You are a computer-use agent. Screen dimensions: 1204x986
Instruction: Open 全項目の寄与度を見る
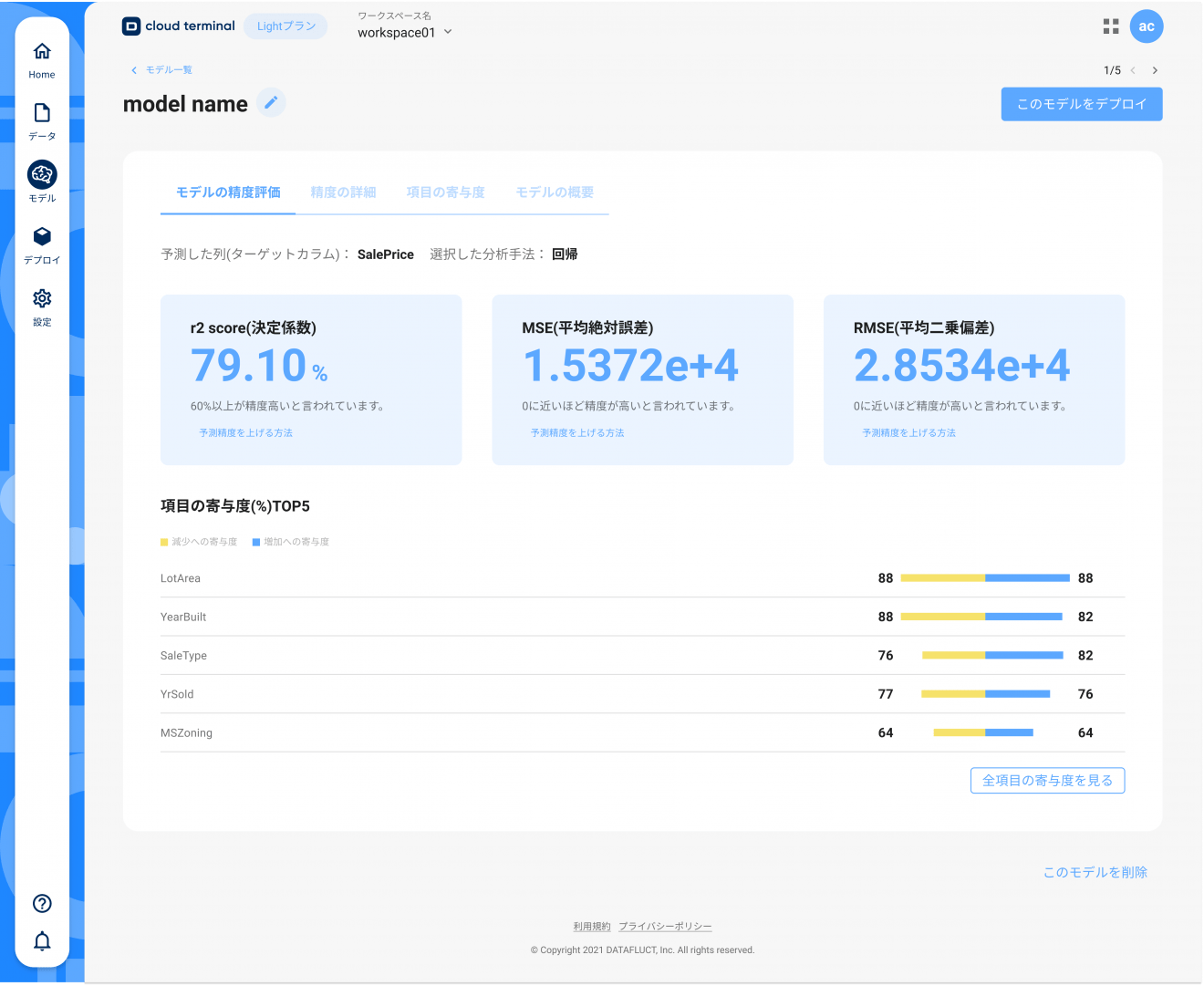point(1047,781)
